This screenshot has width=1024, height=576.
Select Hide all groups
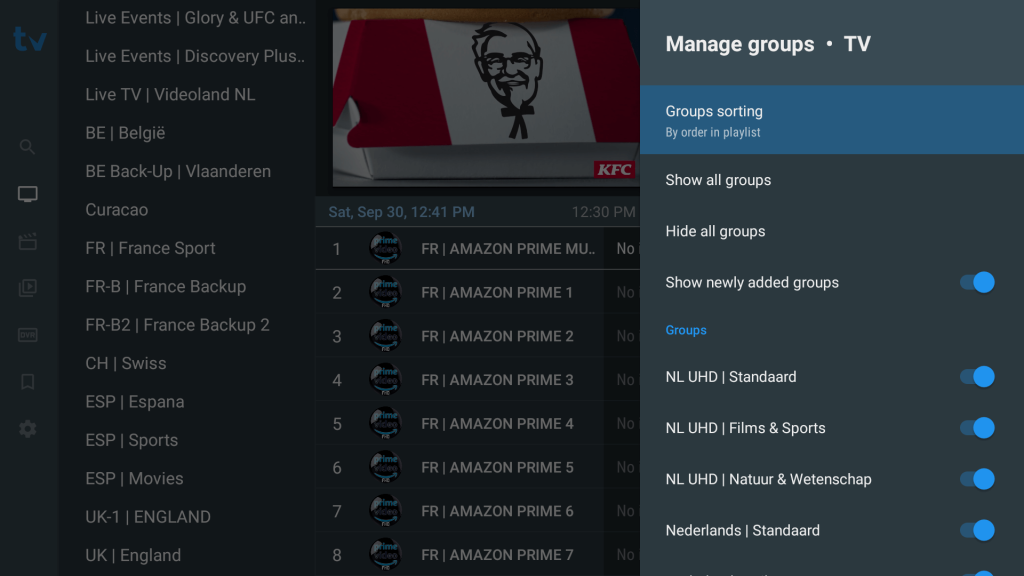[715, 231]
